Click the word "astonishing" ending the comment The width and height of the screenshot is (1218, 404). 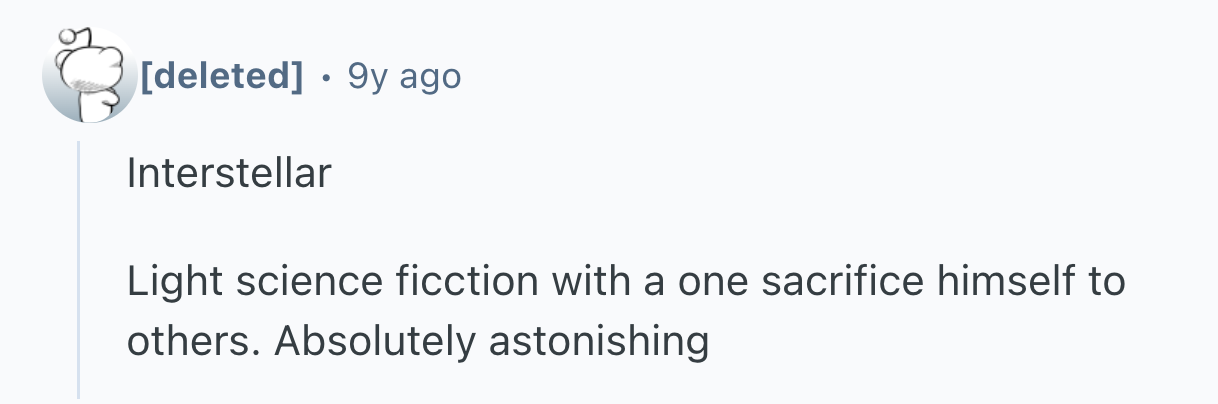(598, 341)
